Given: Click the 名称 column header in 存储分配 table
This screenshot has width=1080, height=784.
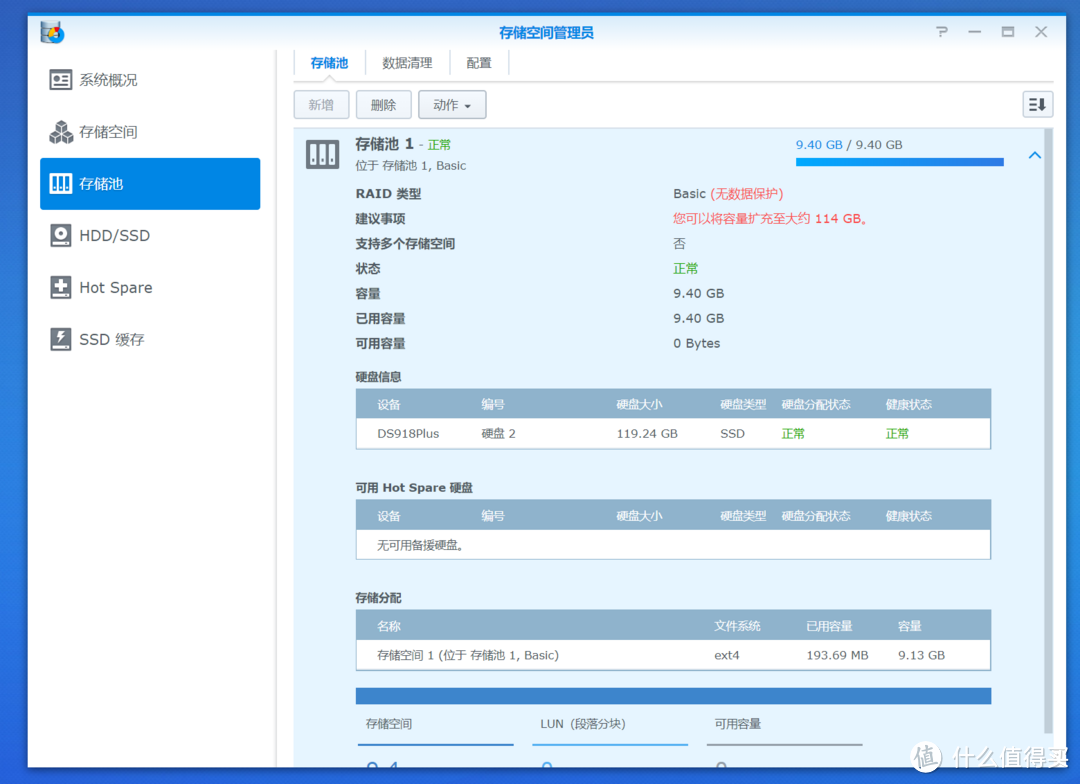Looking at the screenshot, I should click(x=388, y=626).
